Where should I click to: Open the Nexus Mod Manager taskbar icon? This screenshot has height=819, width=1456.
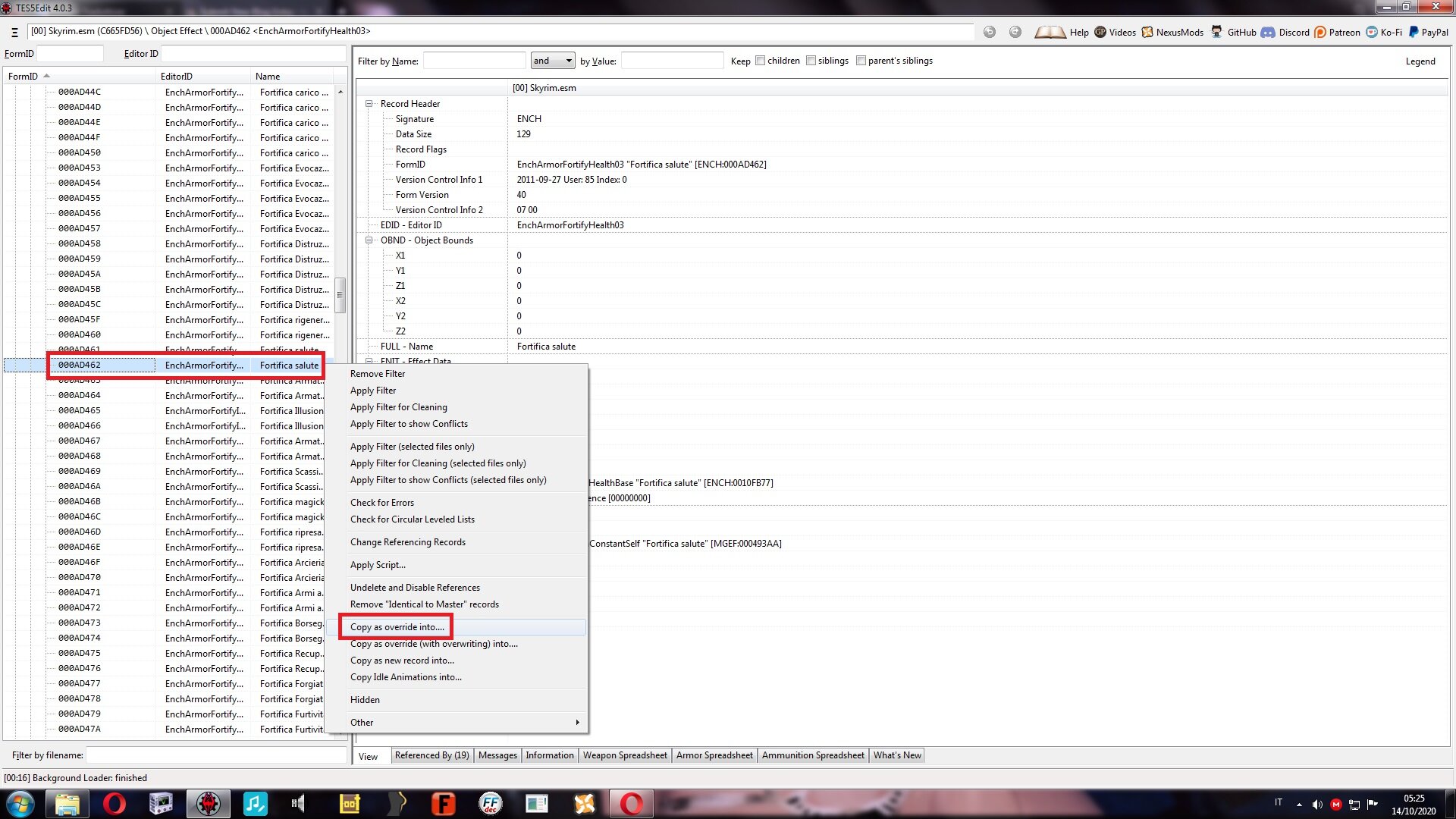point(585,804)
